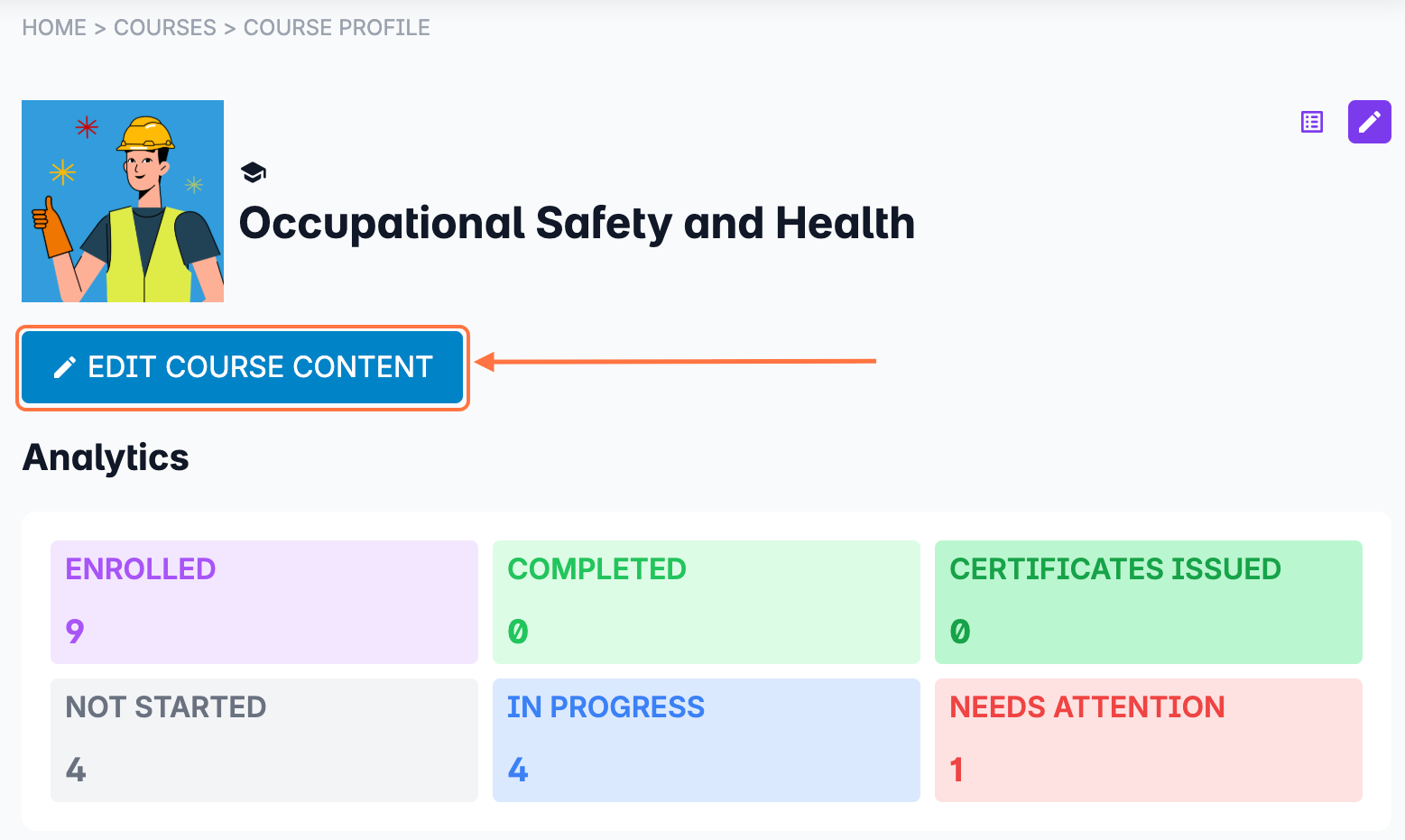Image resolution: width=1405 pixels, height=840 pixels.
Task: Go to Home in breadcrumb
Action: coord(54,28)
